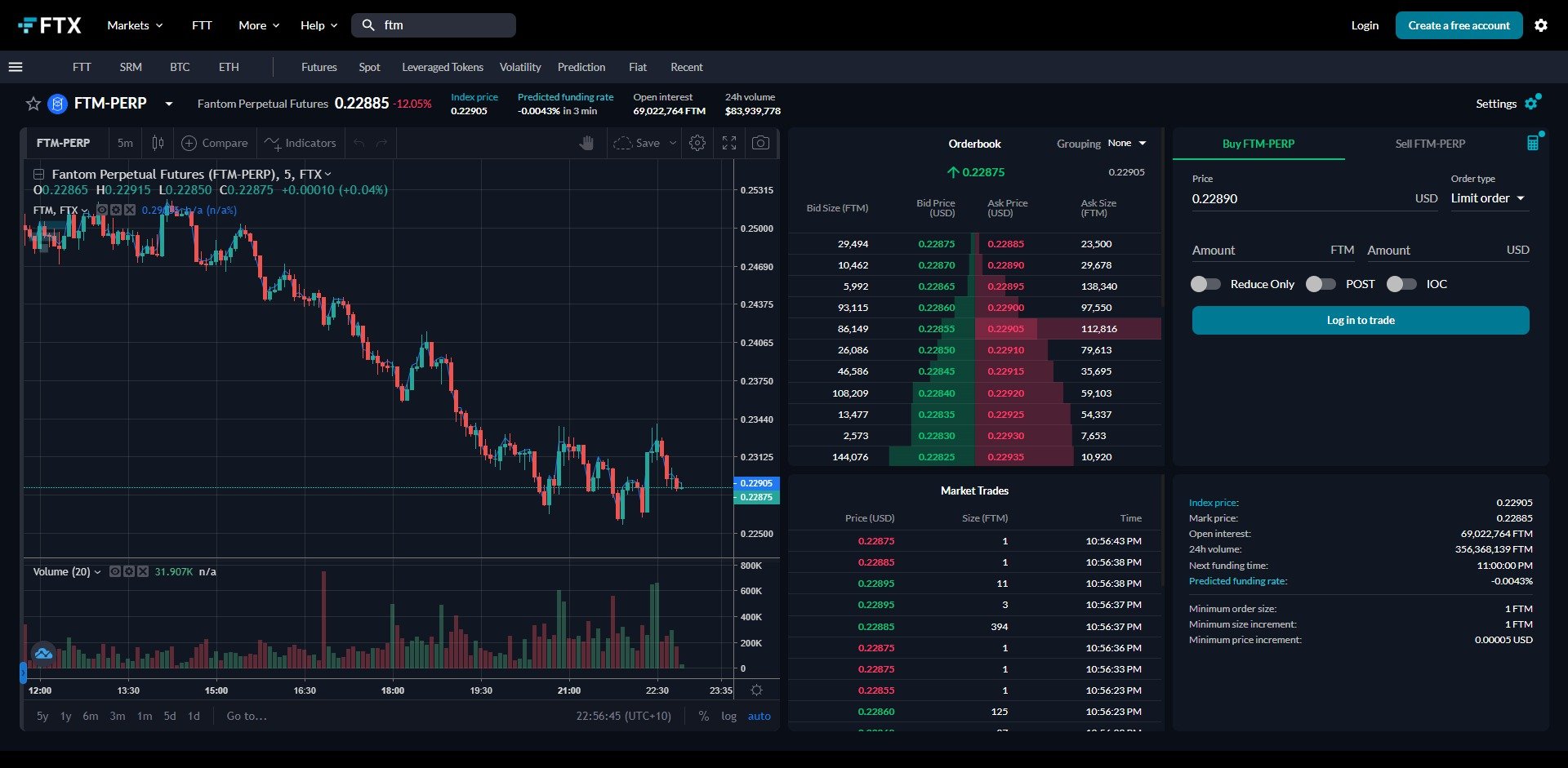
Task: Activate the hand pan tool on chart
Action: [587, 143]
